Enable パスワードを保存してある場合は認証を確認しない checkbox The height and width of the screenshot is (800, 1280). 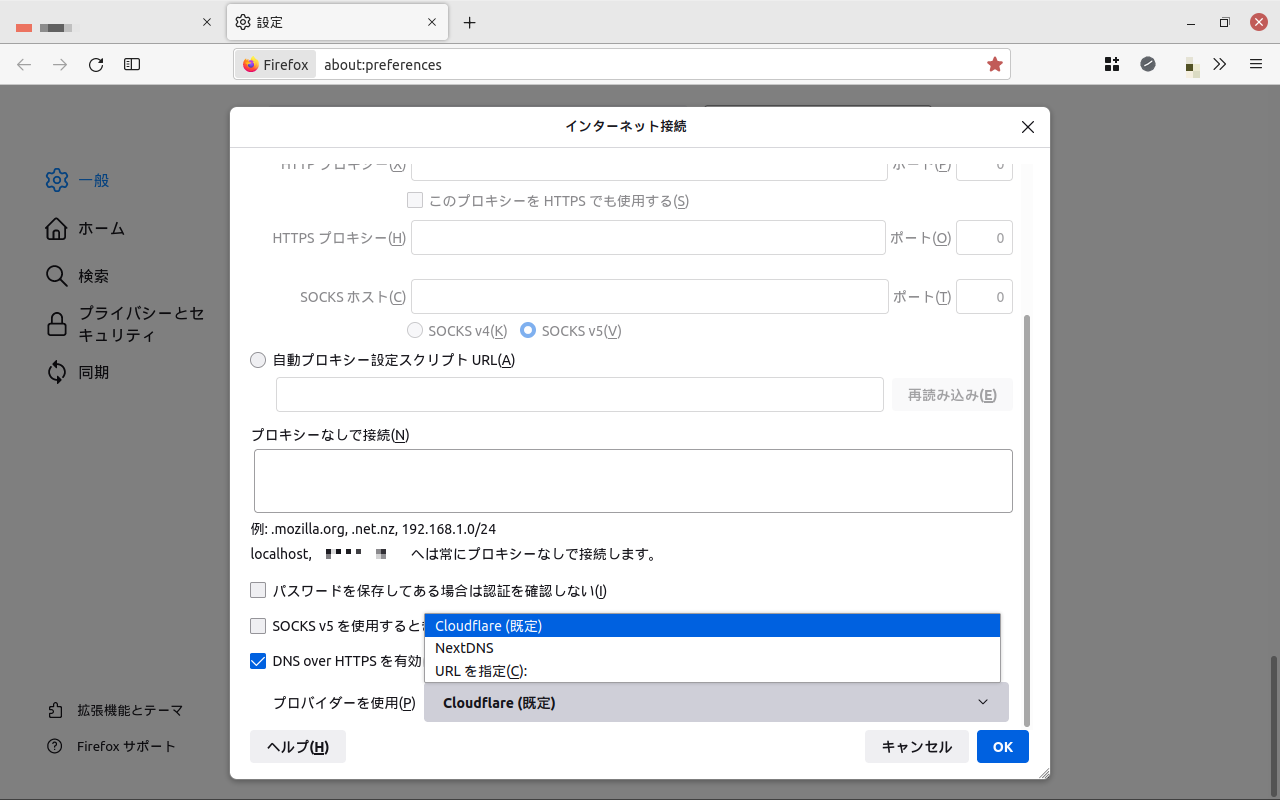click(x=258, y=591)
